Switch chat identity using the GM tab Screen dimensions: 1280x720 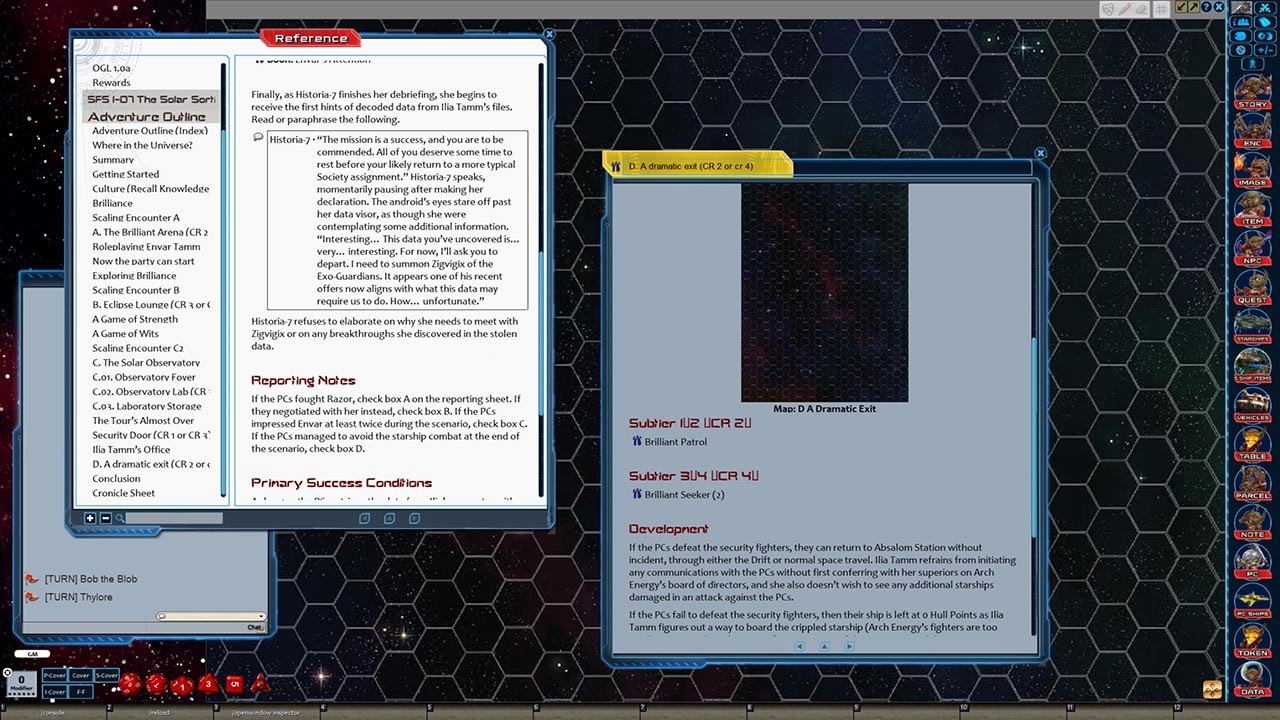tap(33, 652)
